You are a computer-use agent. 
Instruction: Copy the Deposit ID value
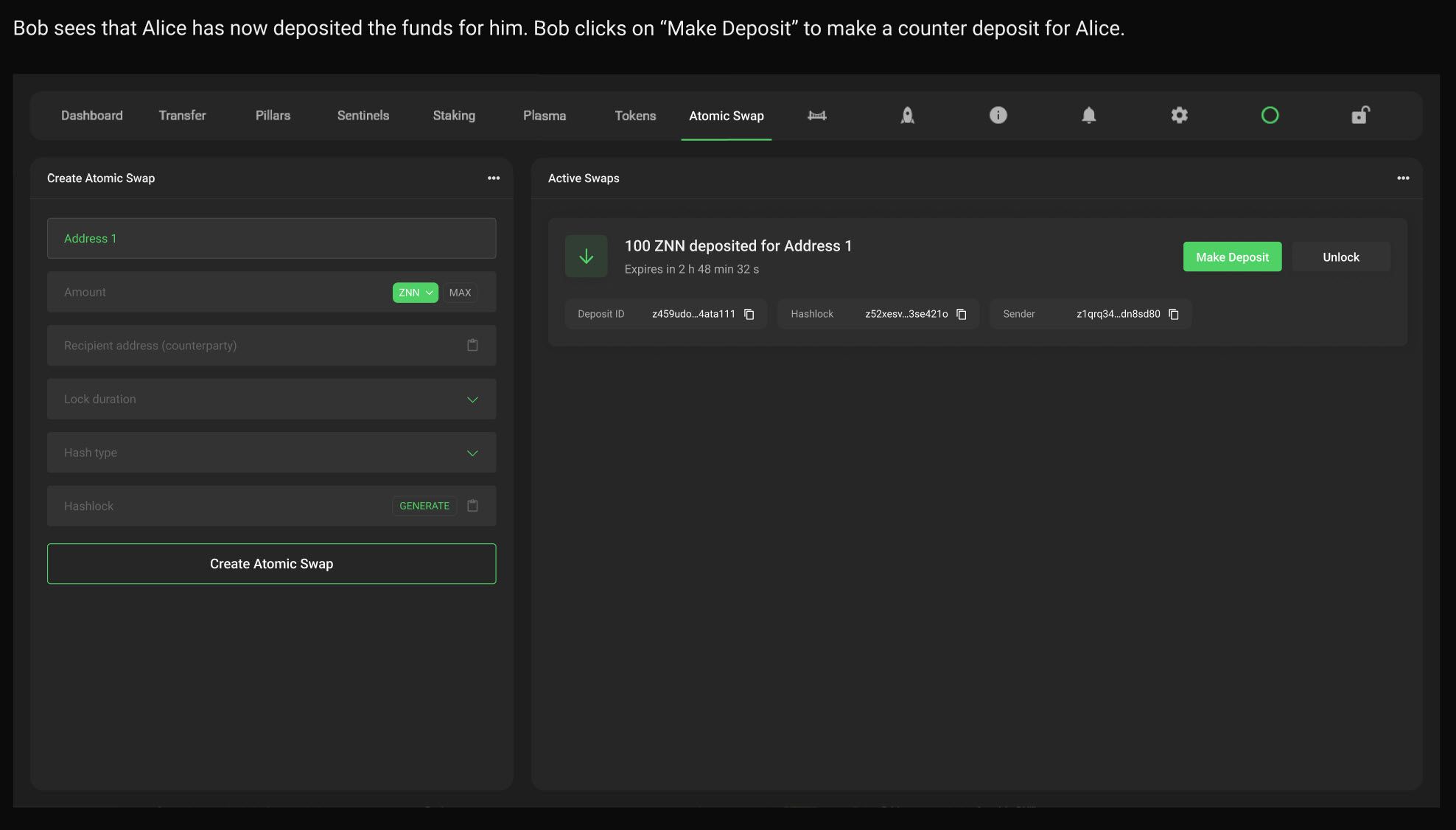coord(749,315)
